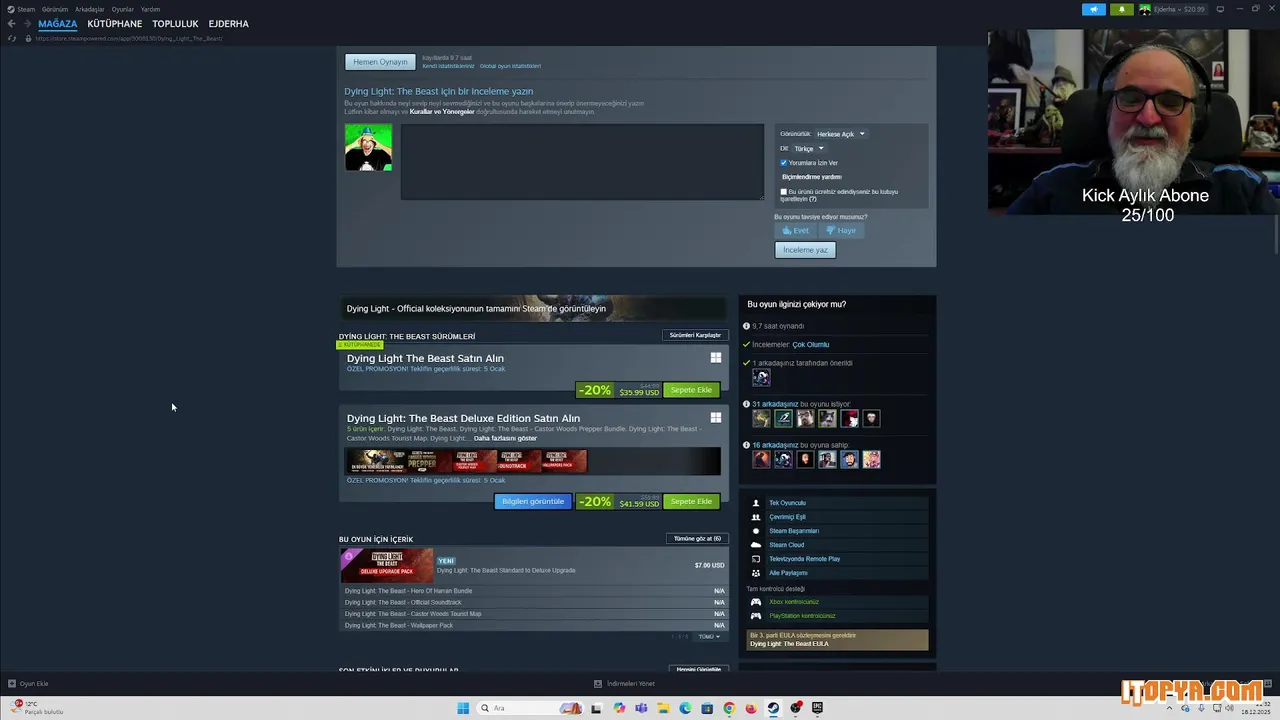Click the PlayStation controller icon
This screenshot has height=720, width=1280.
coord(756,616)
